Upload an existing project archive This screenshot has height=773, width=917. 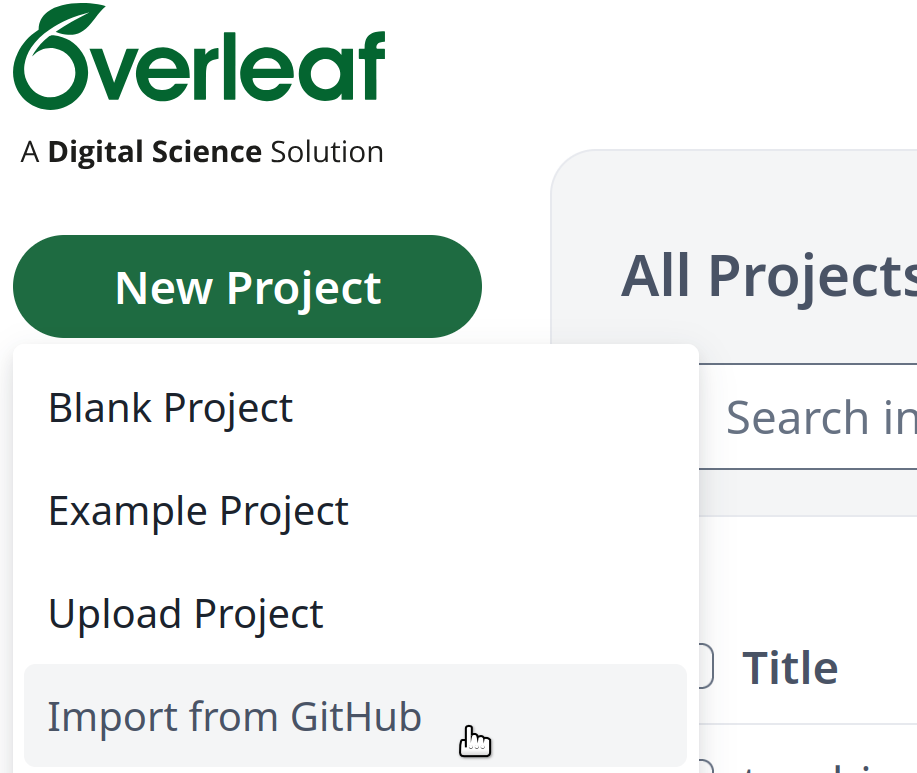[x=185, y=613]
